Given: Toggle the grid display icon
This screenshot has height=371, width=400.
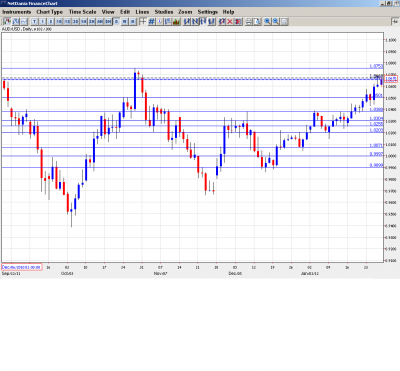Looking at the screenshot, I should pos(151,22).
